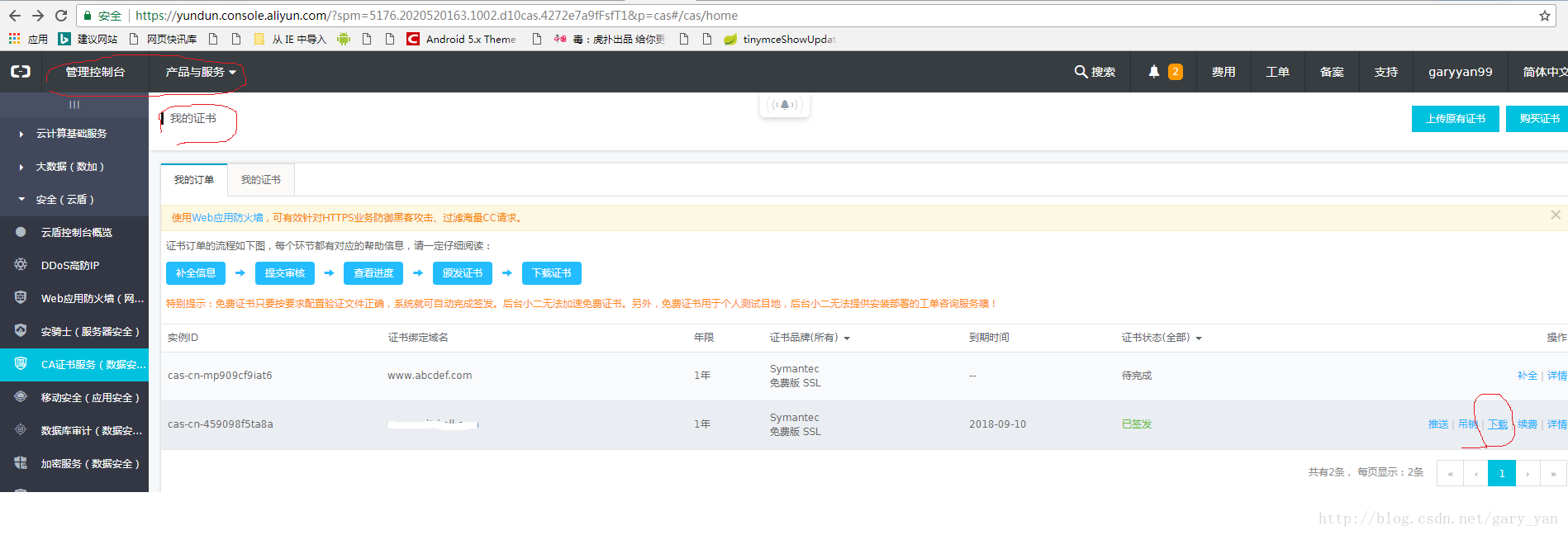Screen dimensions: 1568x535
Task: Click 补全 for www.abcdef.com order
Action: pyautogui.click(x=1528, y=376)
